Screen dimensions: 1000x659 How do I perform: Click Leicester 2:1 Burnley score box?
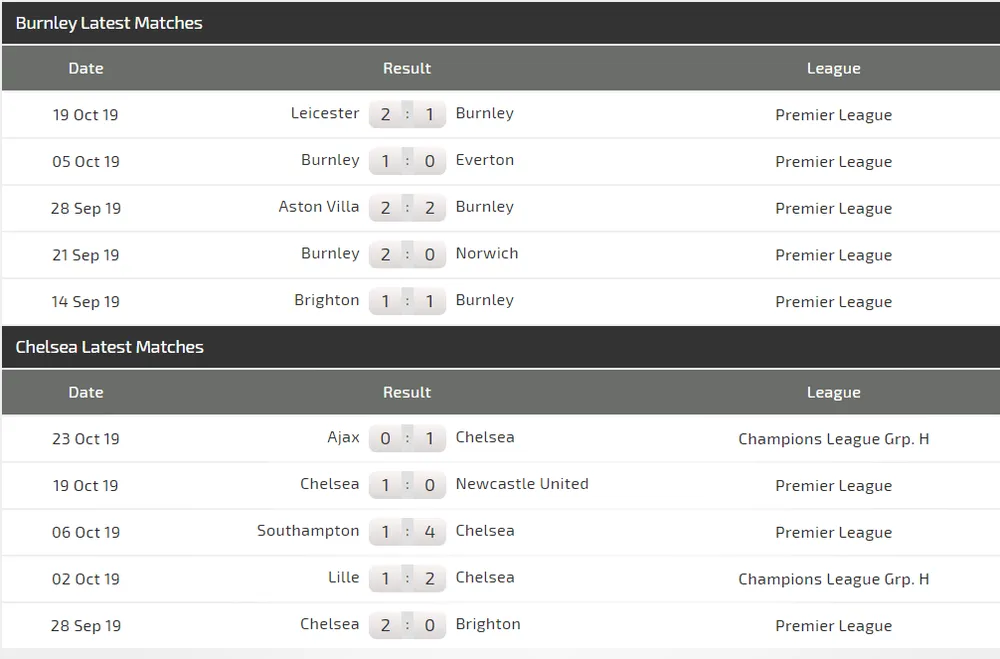point(407,114)
